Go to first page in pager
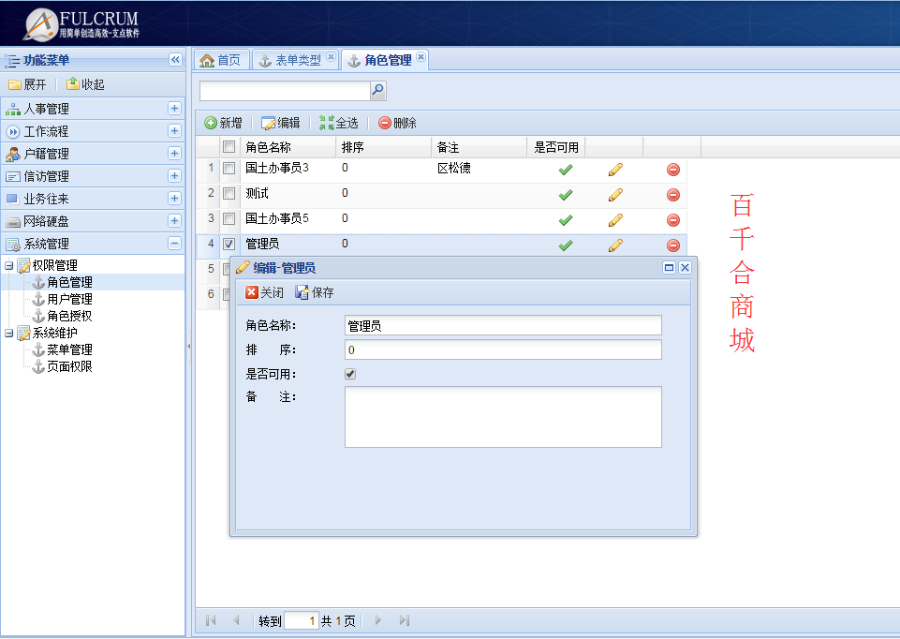This screenshot has width=900, height=639. (x=211, y=620)
